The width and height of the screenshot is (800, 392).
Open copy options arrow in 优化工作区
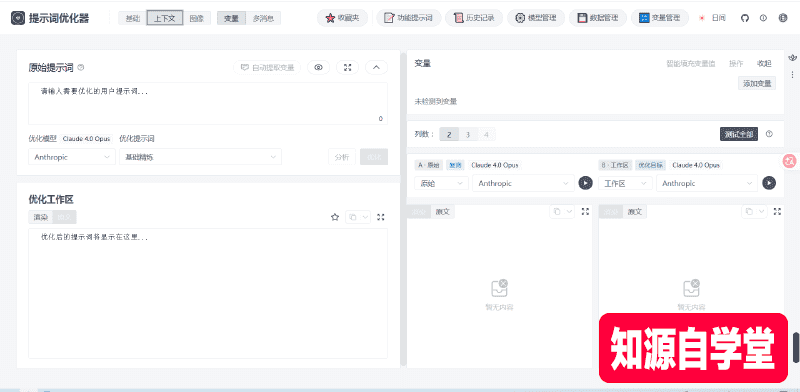[x=365, y=217]
